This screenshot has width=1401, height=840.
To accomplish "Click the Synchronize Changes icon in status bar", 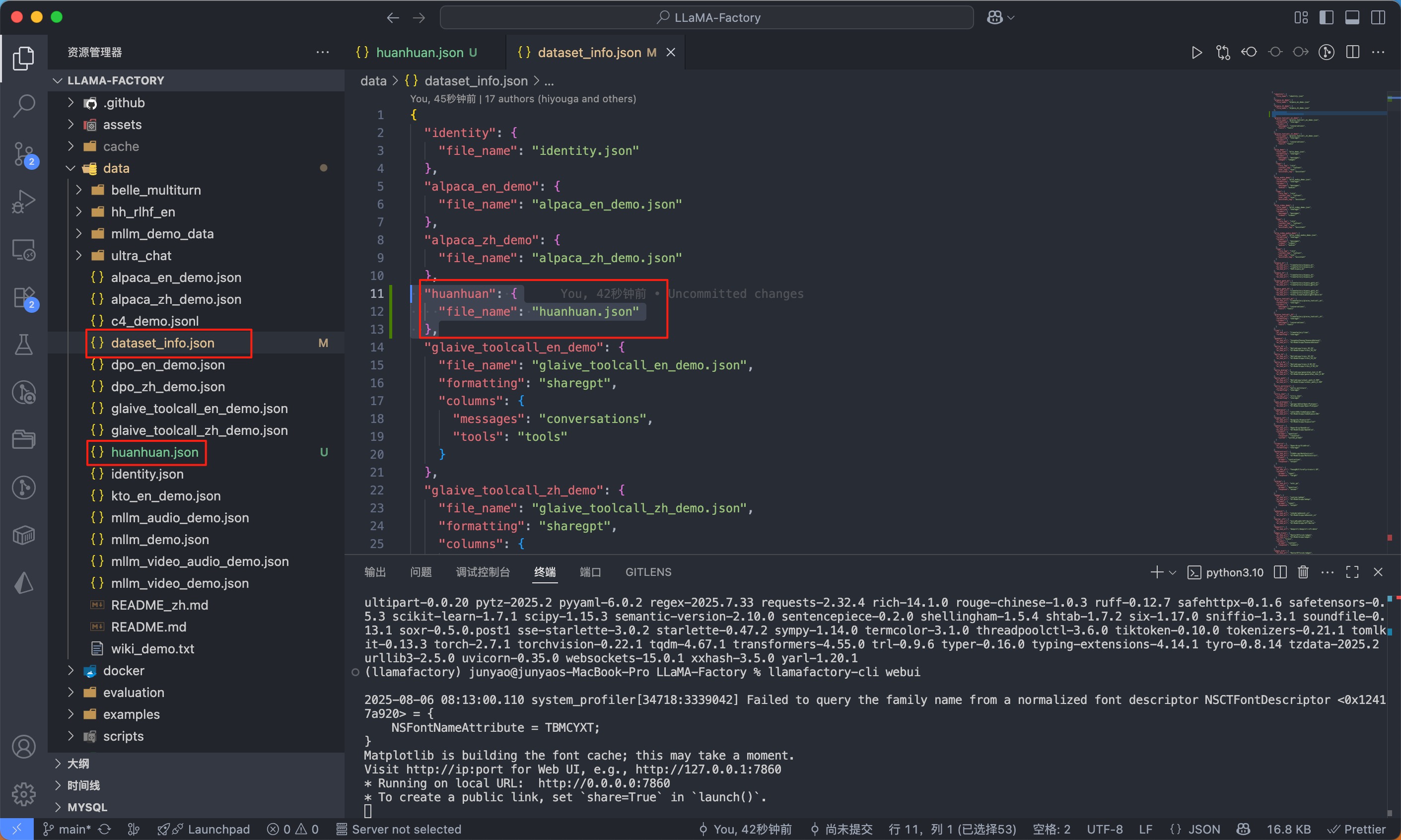I will pos(105,829).
